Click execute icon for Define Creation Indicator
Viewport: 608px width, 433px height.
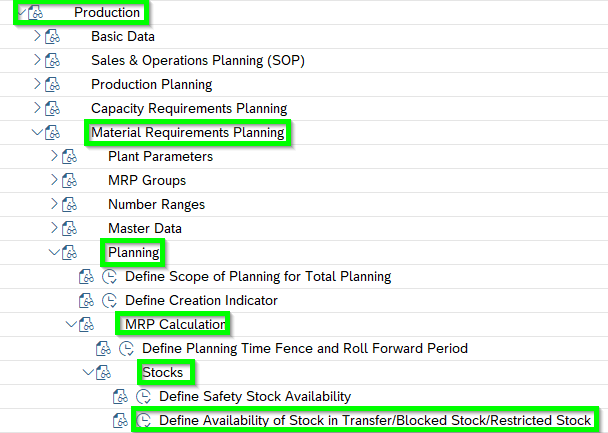click(x=110, y=300)
